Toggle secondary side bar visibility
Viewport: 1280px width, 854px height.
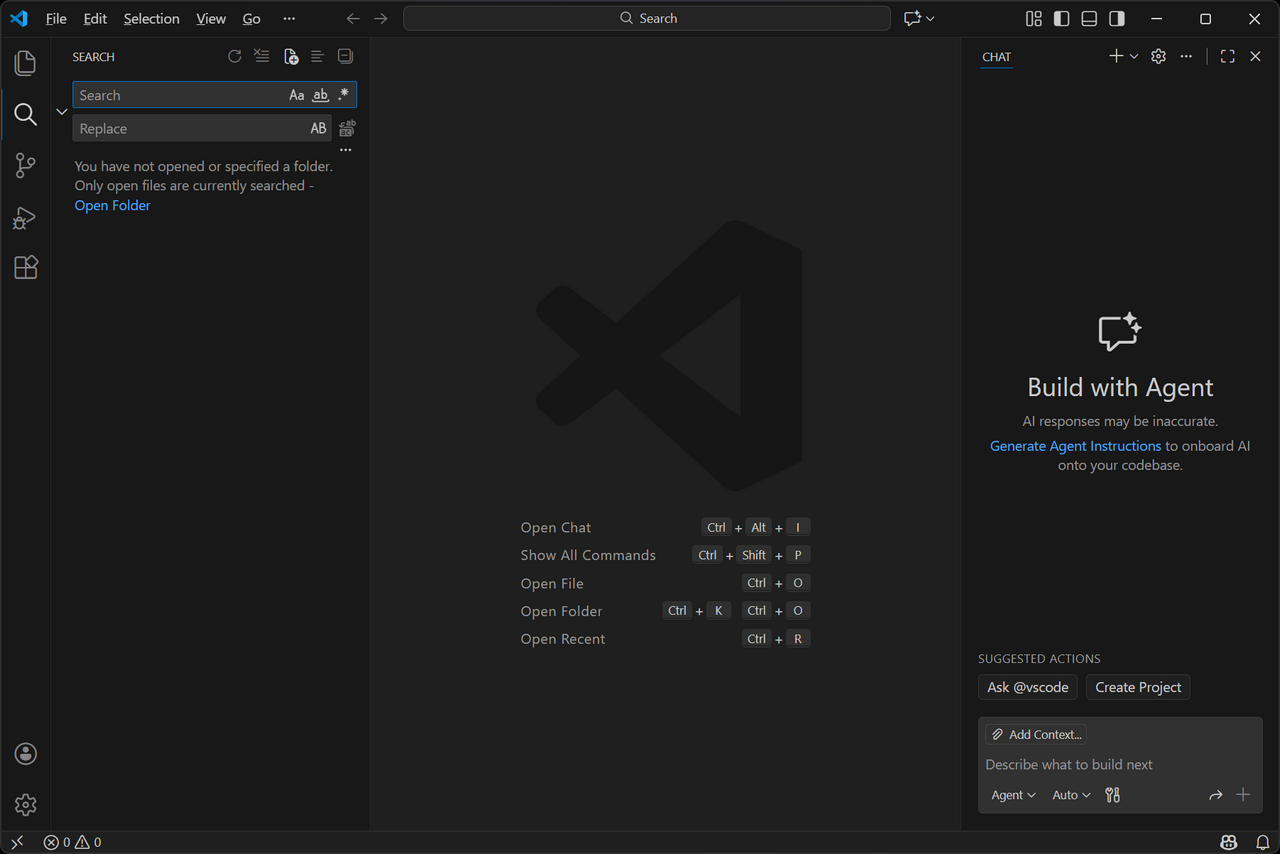click(1117, 18)
